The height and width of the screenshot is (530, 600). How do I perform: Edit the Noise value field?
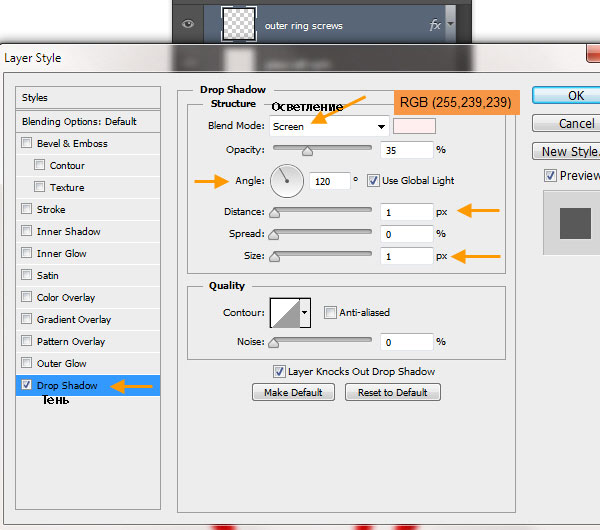click(x=407, y=342)
